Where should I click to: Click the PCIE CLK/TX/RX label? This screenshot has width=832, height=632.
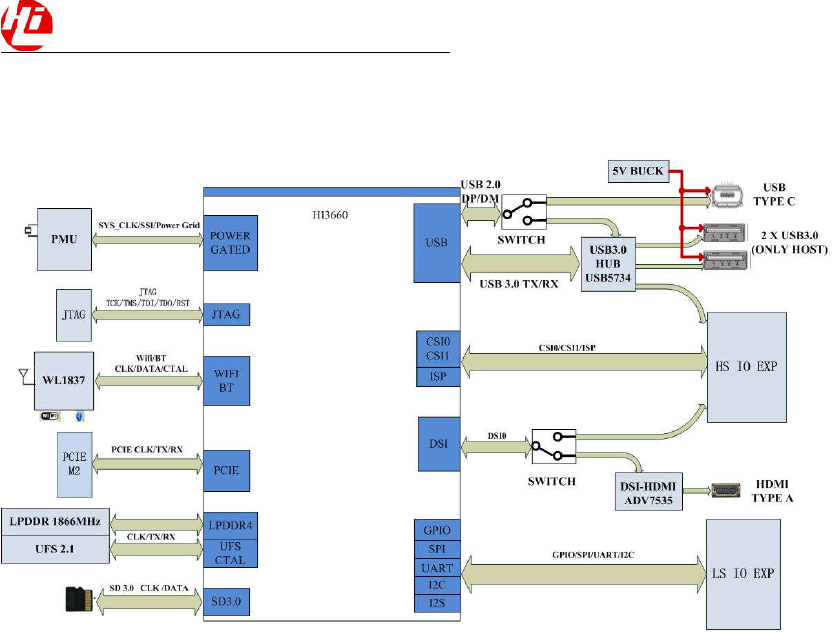[x=147, y=449]
